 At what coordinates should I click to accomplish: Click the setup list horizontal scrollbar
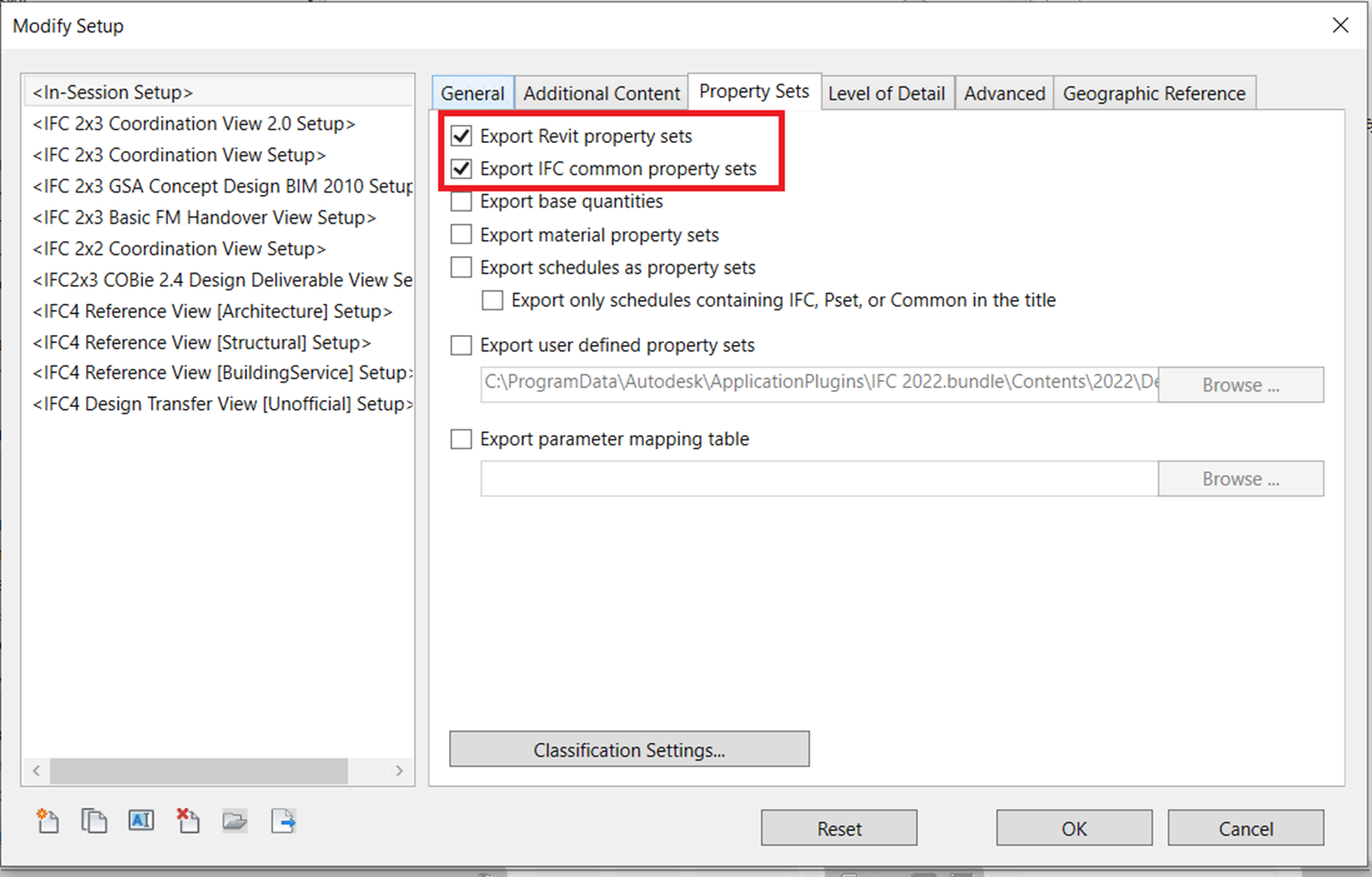[x=199, y=771]
